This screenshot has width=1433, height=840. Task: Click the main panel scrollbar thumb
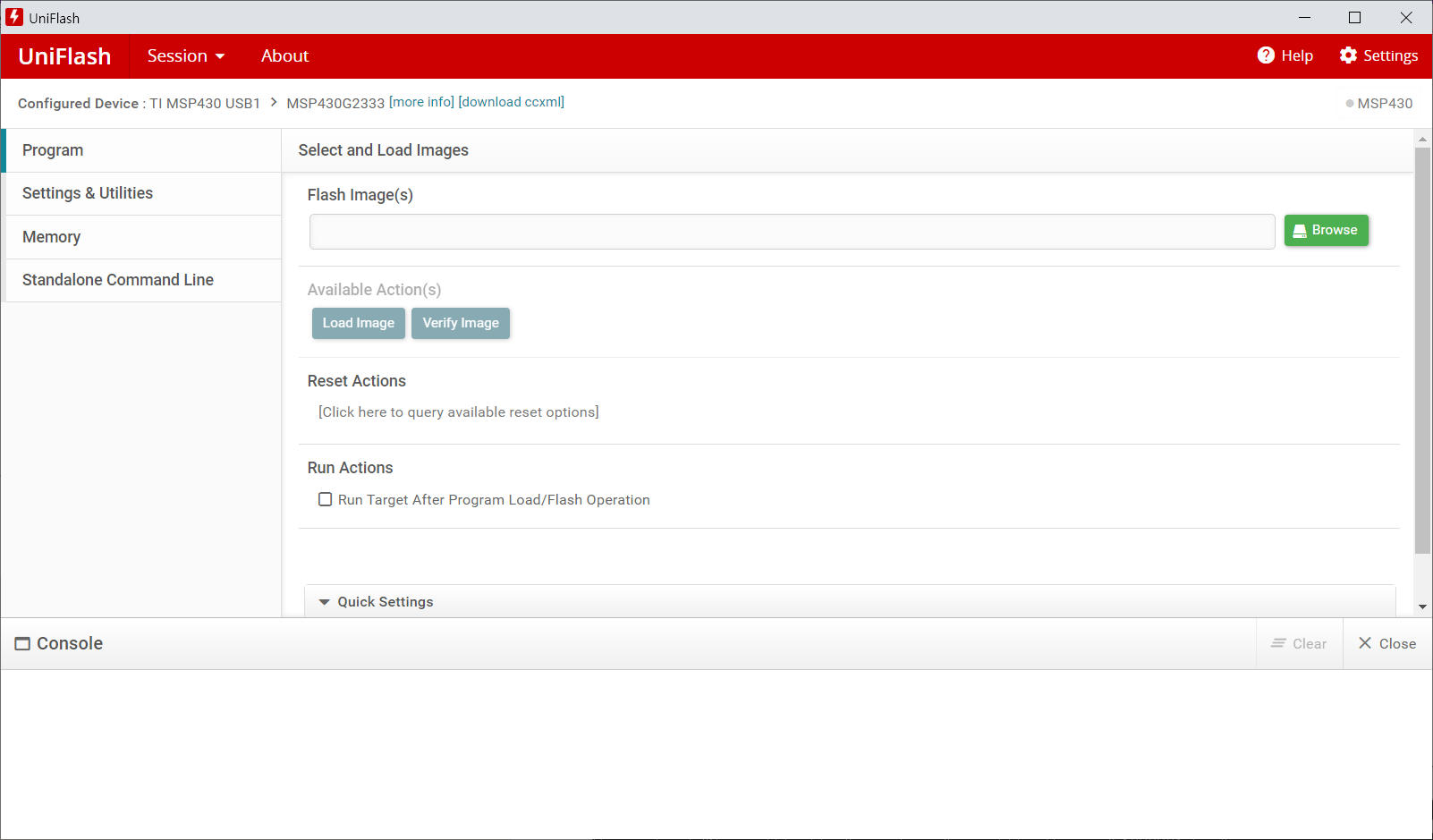[1422, 351]
